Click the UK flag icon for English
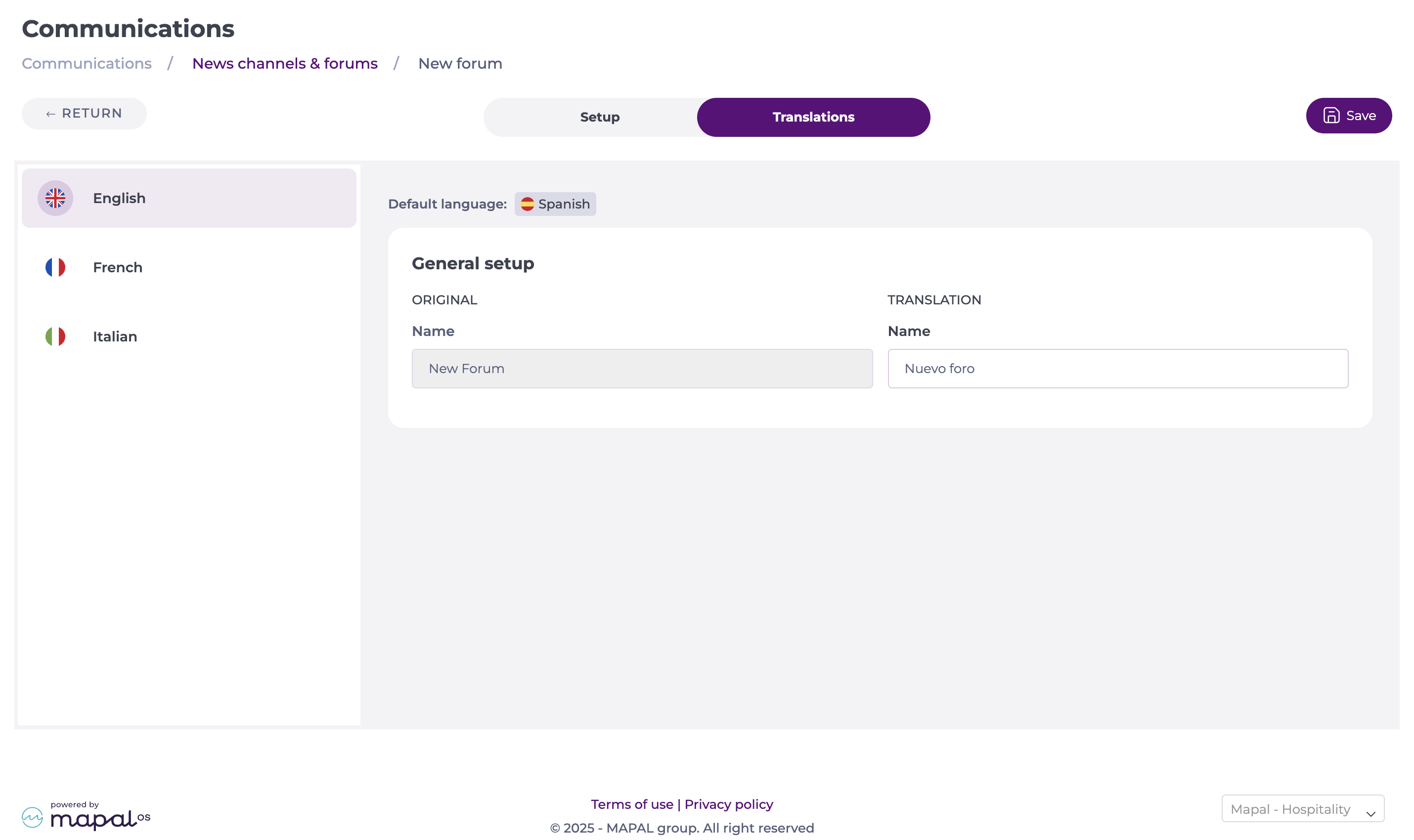 tap(55, 198)
